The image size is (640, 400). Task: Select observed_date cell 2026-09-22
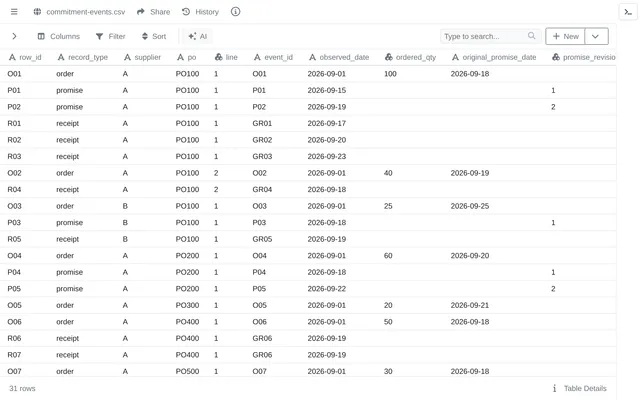pyautogui.click(x=327, y=289)
